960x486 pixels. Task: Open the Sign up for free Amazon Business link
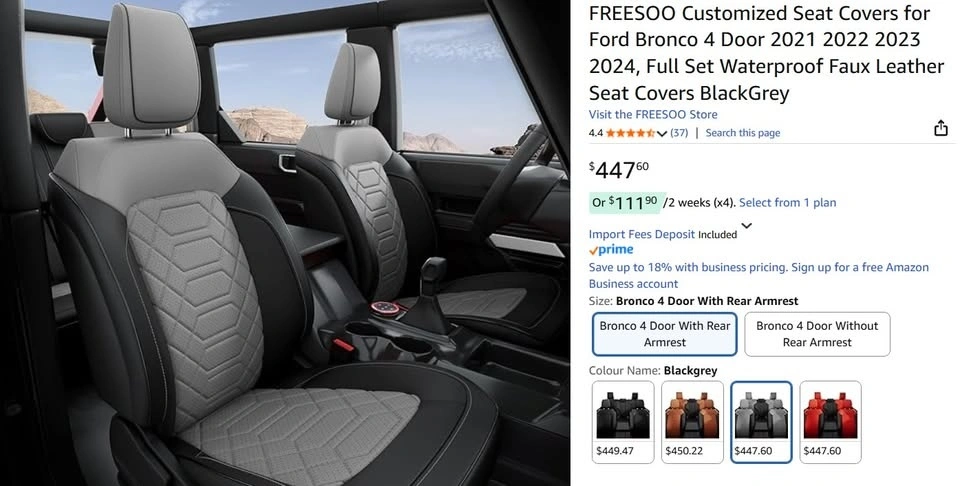pyautogui.click(x=759, y=275)
